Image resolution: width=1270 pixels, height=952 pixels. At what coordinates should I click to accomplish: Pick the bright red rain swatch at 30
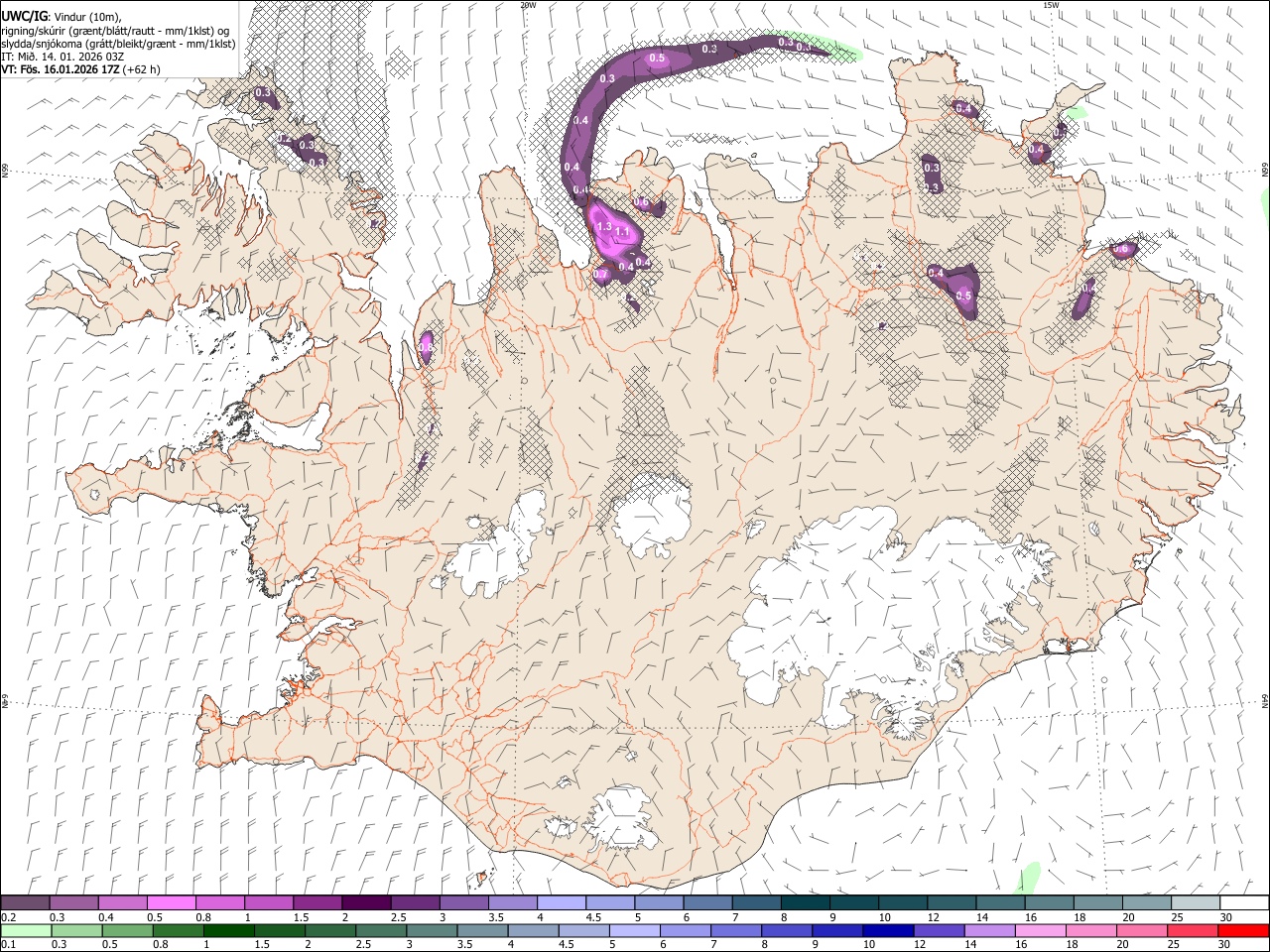point(1244,930)
